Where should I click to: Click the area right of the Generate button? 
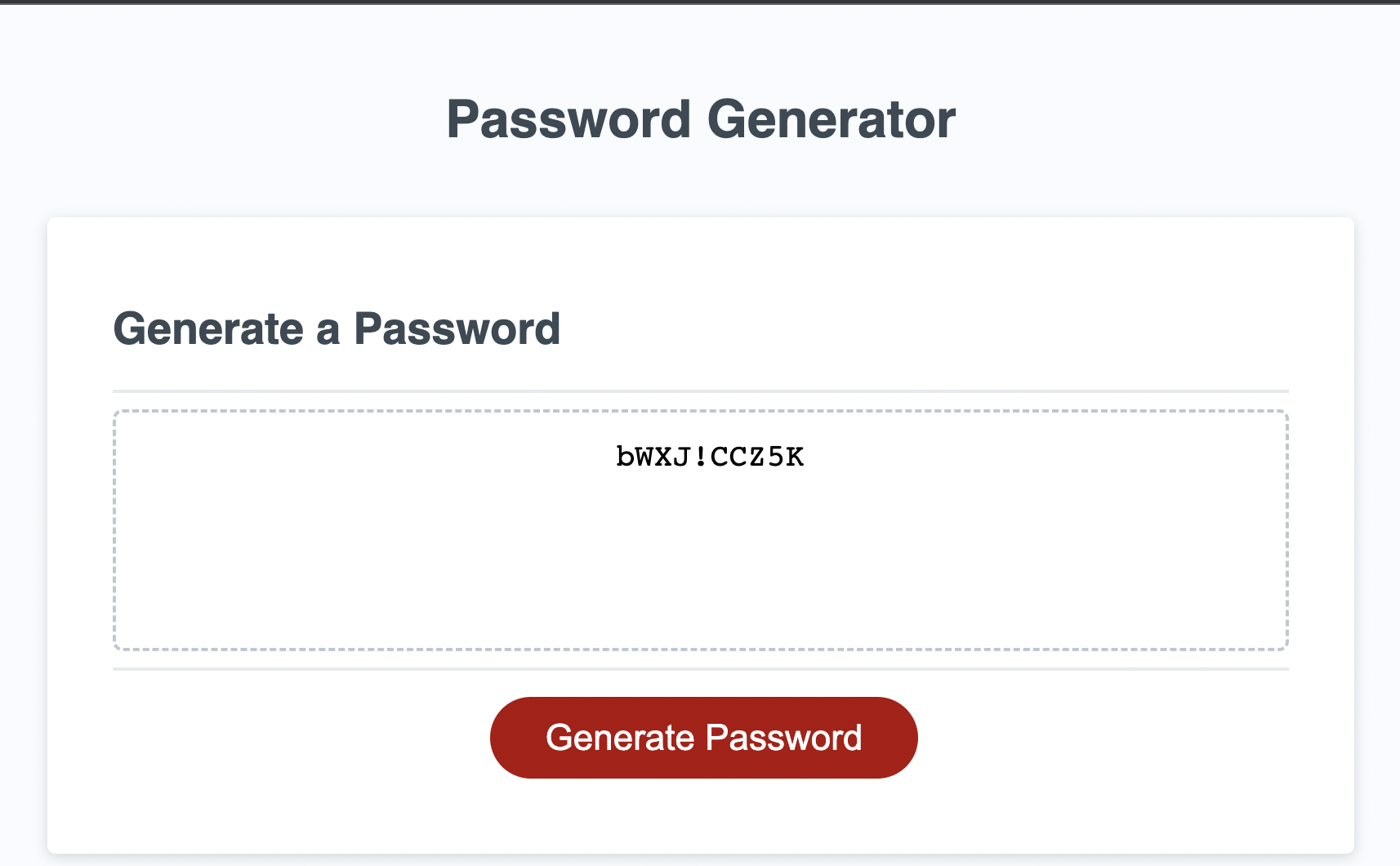tap(1103, 737)
